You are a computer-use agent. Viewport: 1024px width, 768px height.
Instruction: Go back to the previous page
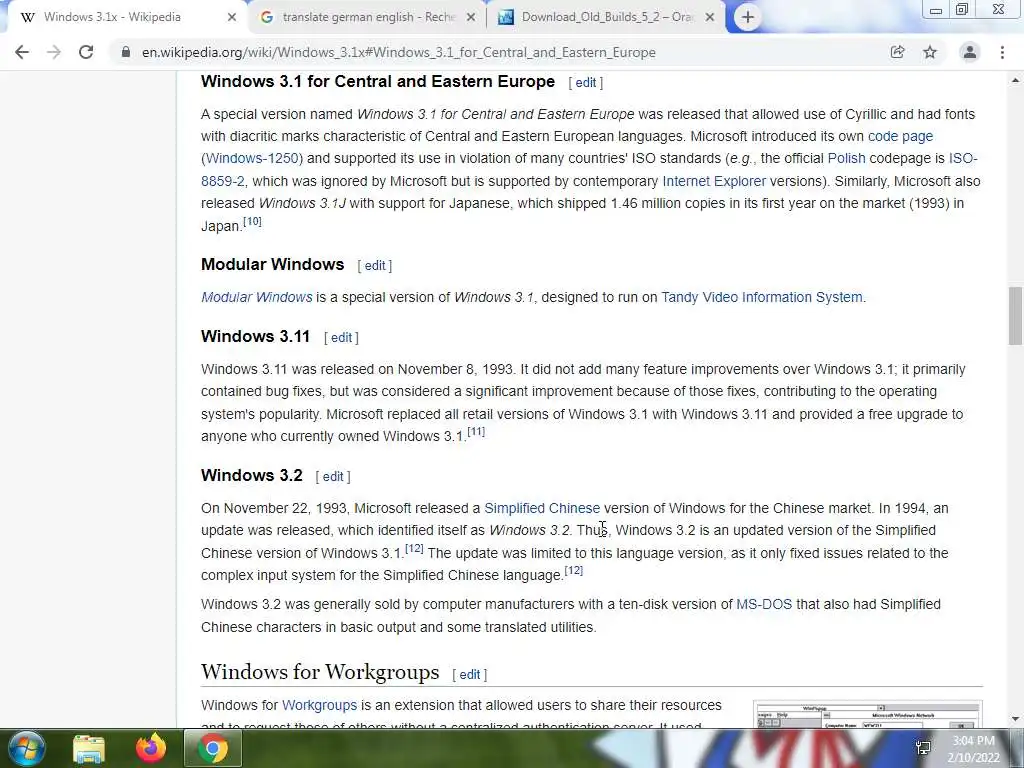coord(22,52)
